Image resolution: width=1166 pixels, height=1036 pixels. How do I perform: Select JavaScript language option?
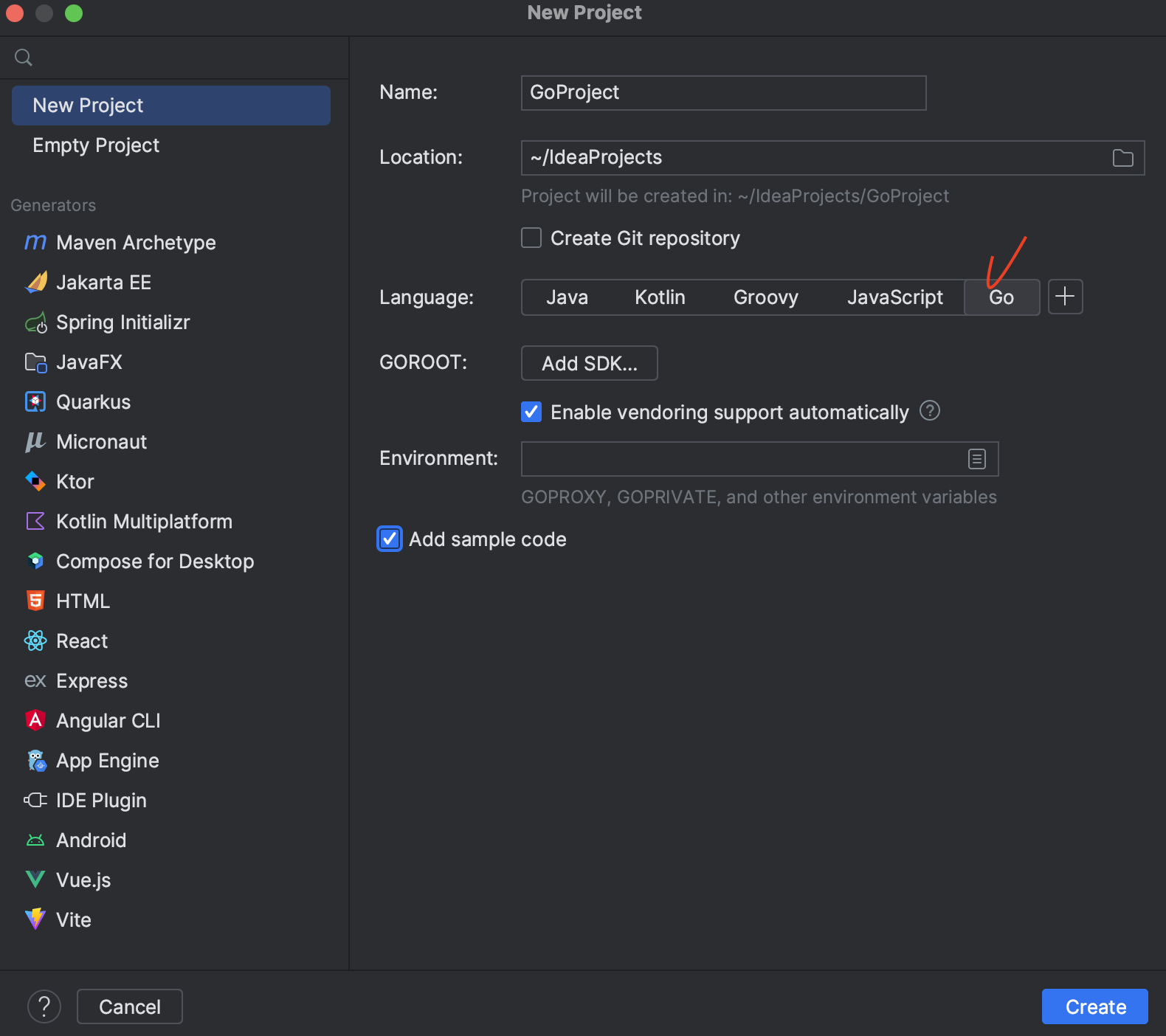click(x=894, y=297)
